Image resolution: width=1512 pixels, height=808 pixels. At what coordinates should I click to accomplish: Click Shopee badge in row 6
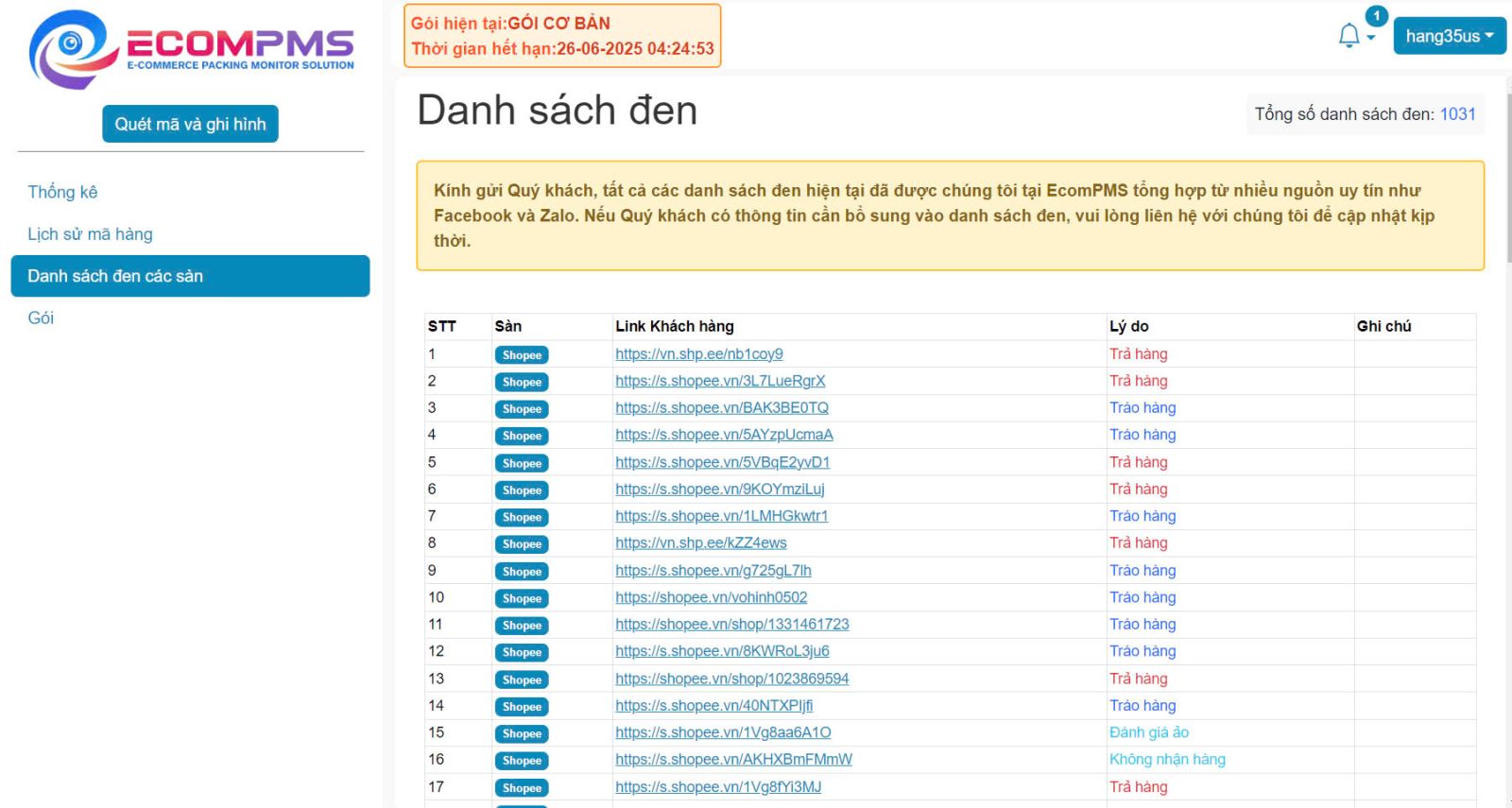pyautogui.click(x=522, y=490)
